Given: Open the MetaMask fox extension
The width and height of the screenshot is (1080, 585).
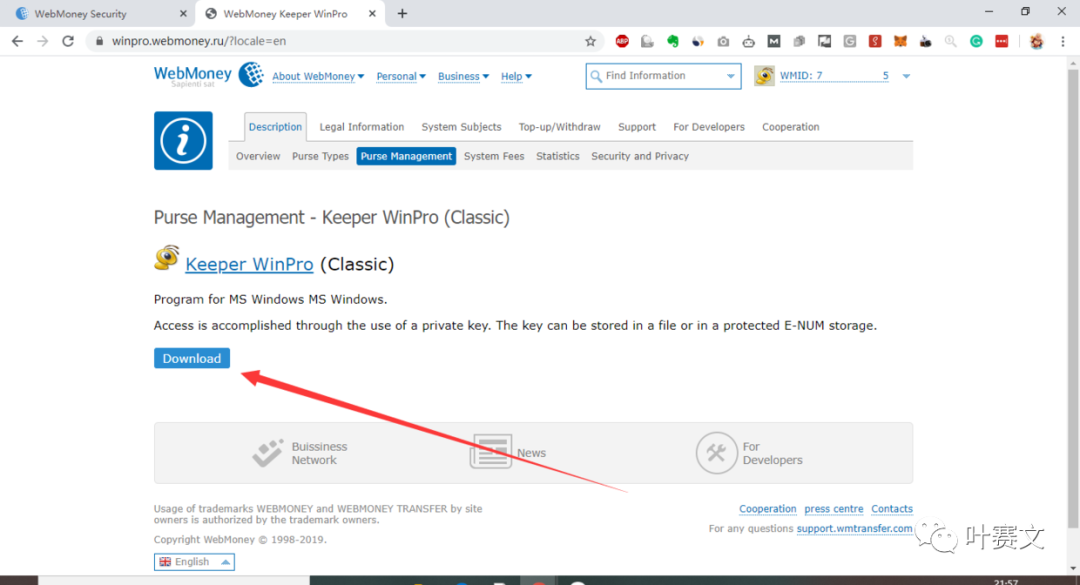Looking at the screenshot, I should click(x=900, y=41).
